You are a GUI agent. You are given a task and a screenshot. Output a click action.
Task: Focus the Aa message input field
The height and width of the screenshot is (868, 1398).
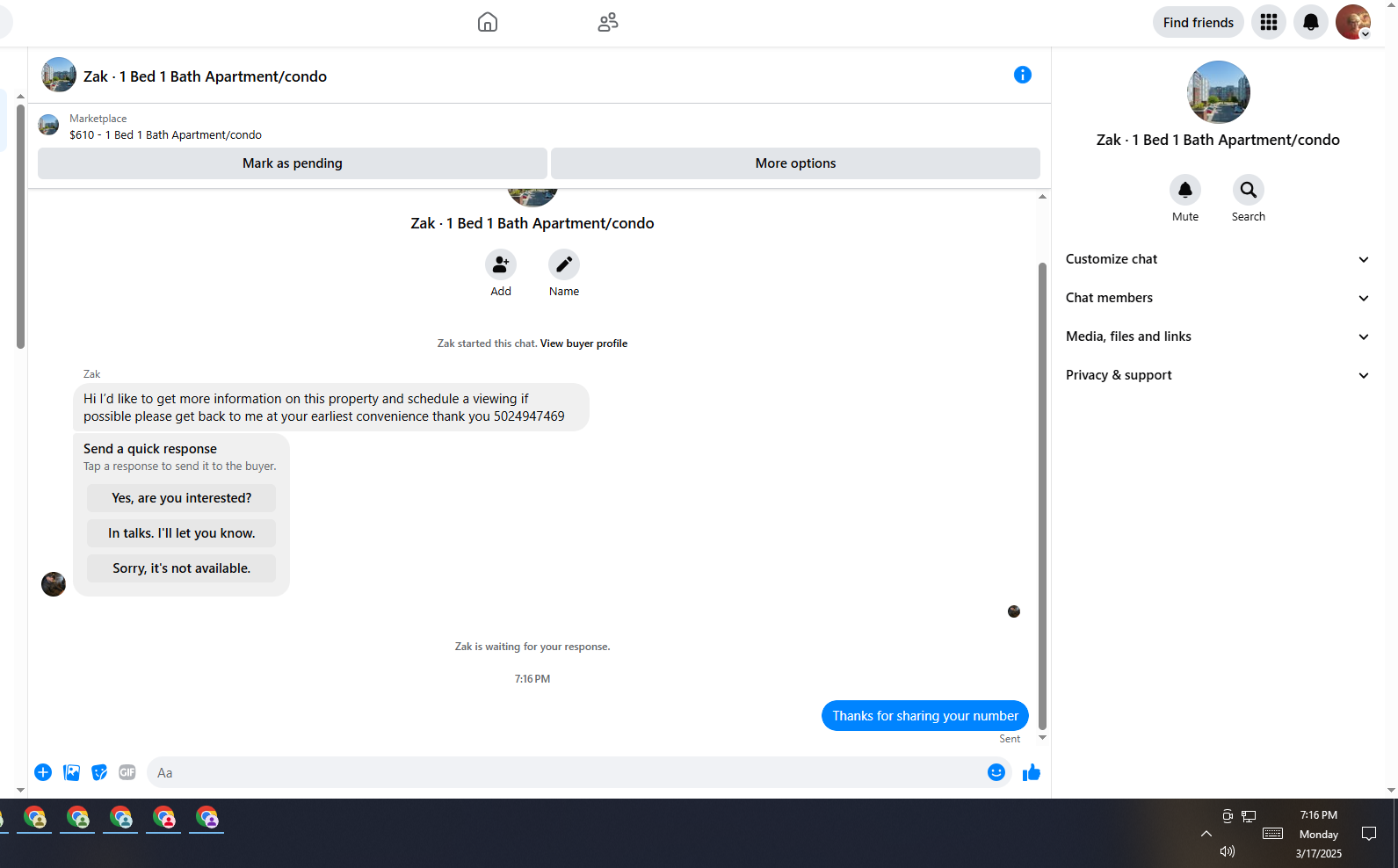(x=568, y=772)
